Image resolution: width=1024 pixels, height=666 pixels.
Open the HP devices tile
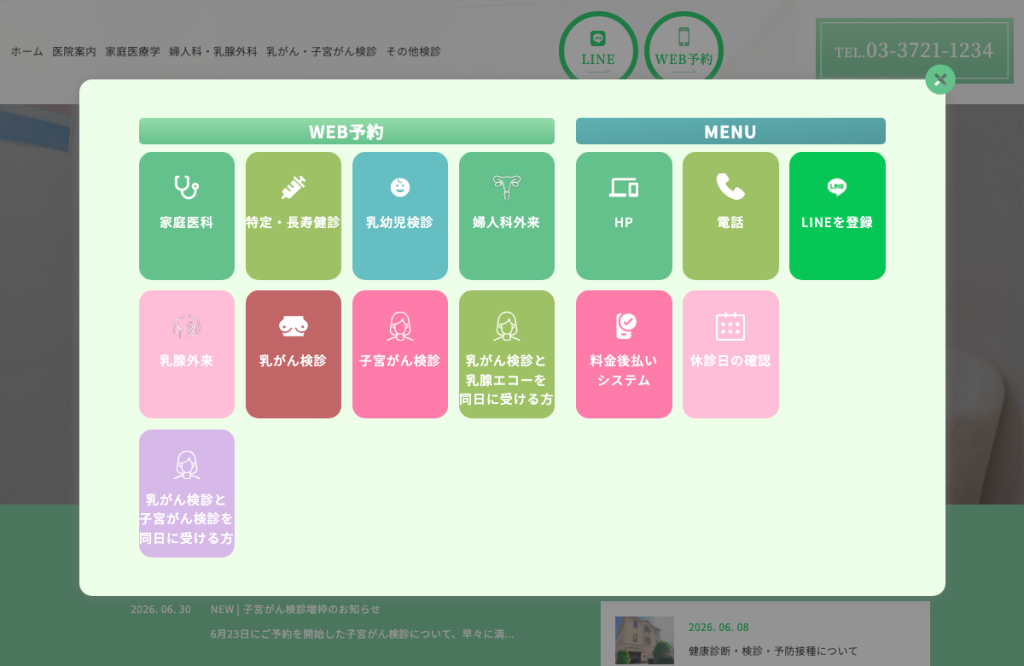(x=624, y=216)
